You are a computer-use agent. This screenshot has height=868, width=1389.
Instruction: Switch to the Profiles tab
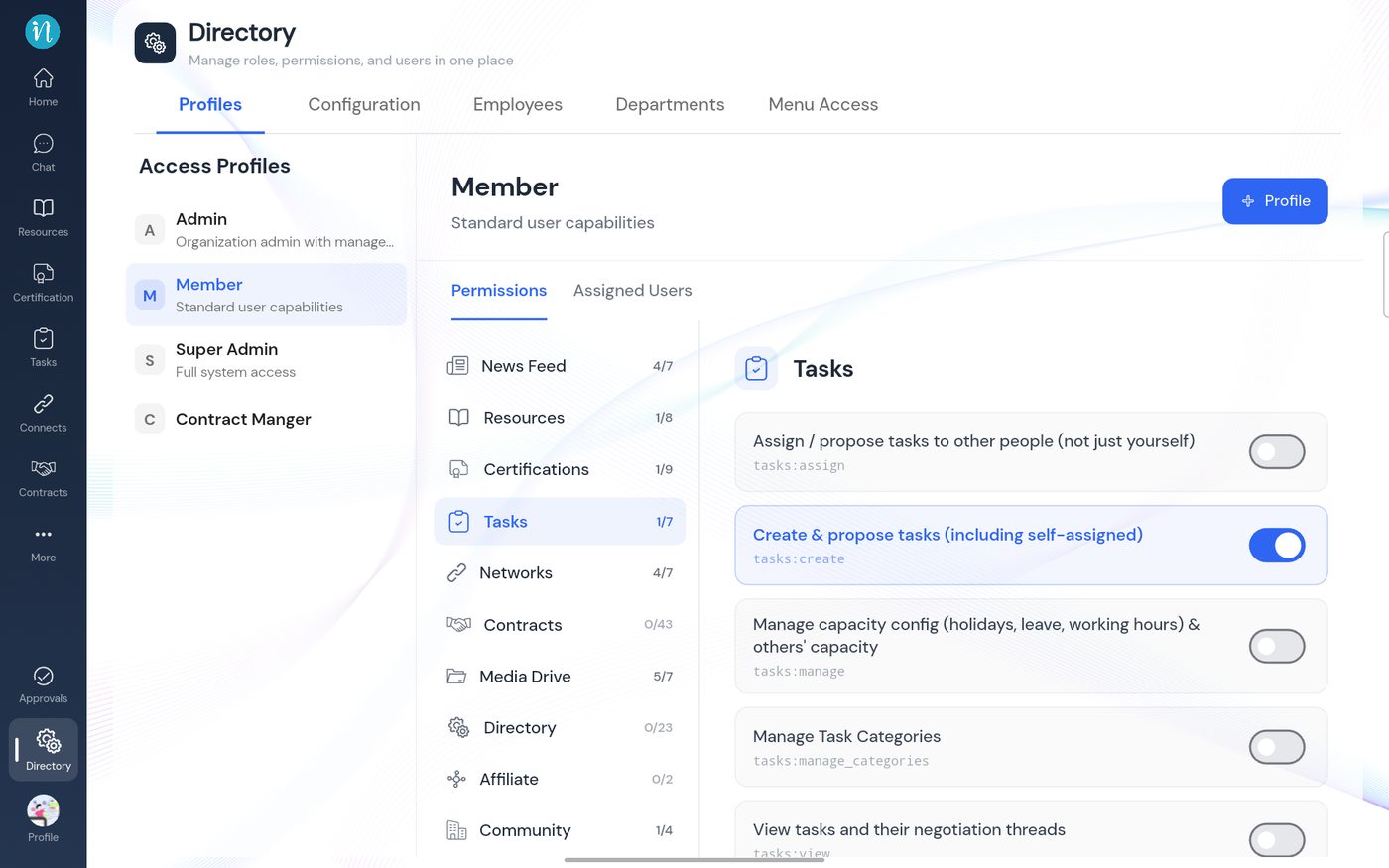[210, 105]
